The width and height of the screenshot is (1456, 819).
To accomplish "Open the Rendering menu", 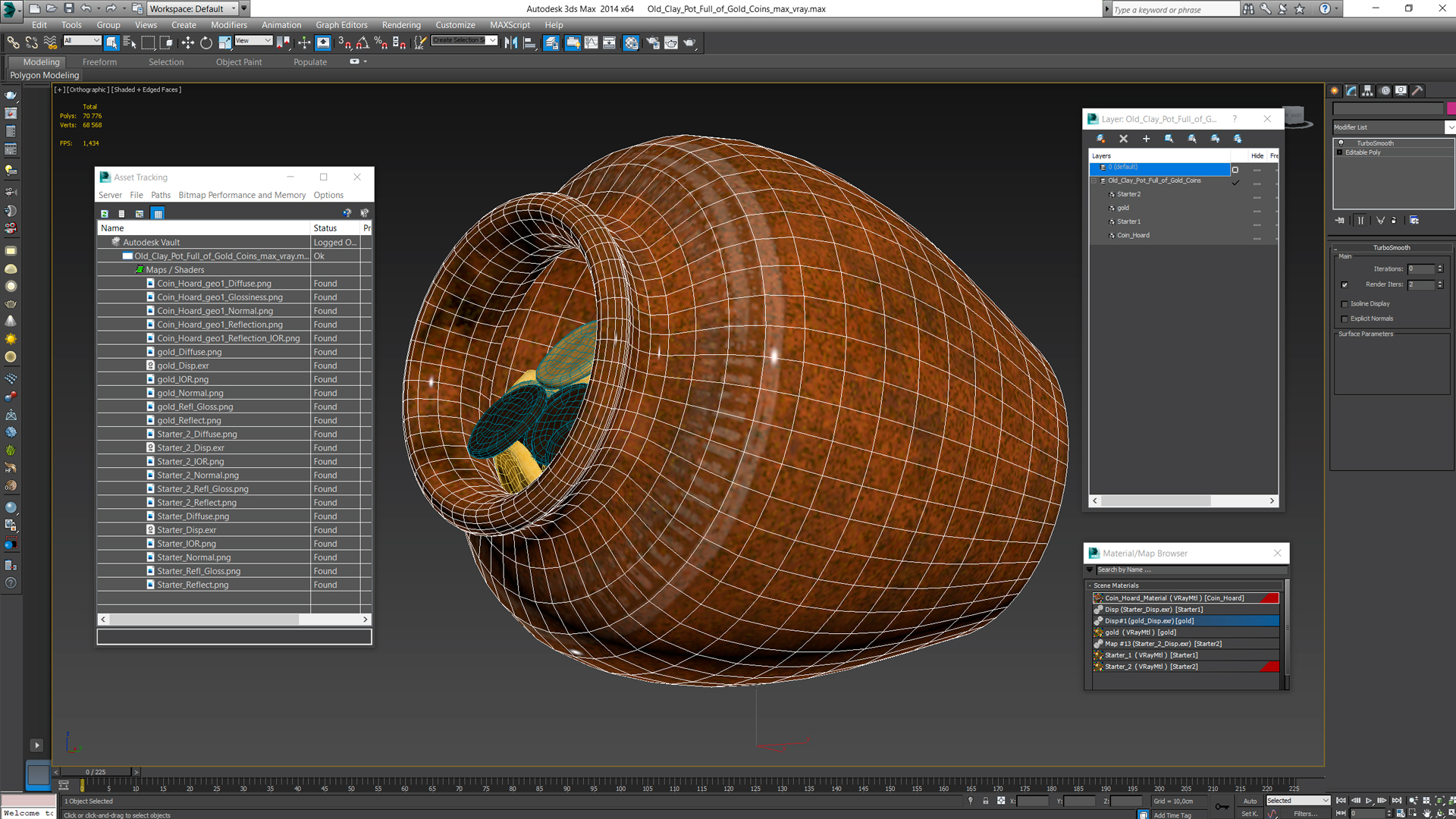I will pos(401,25).
